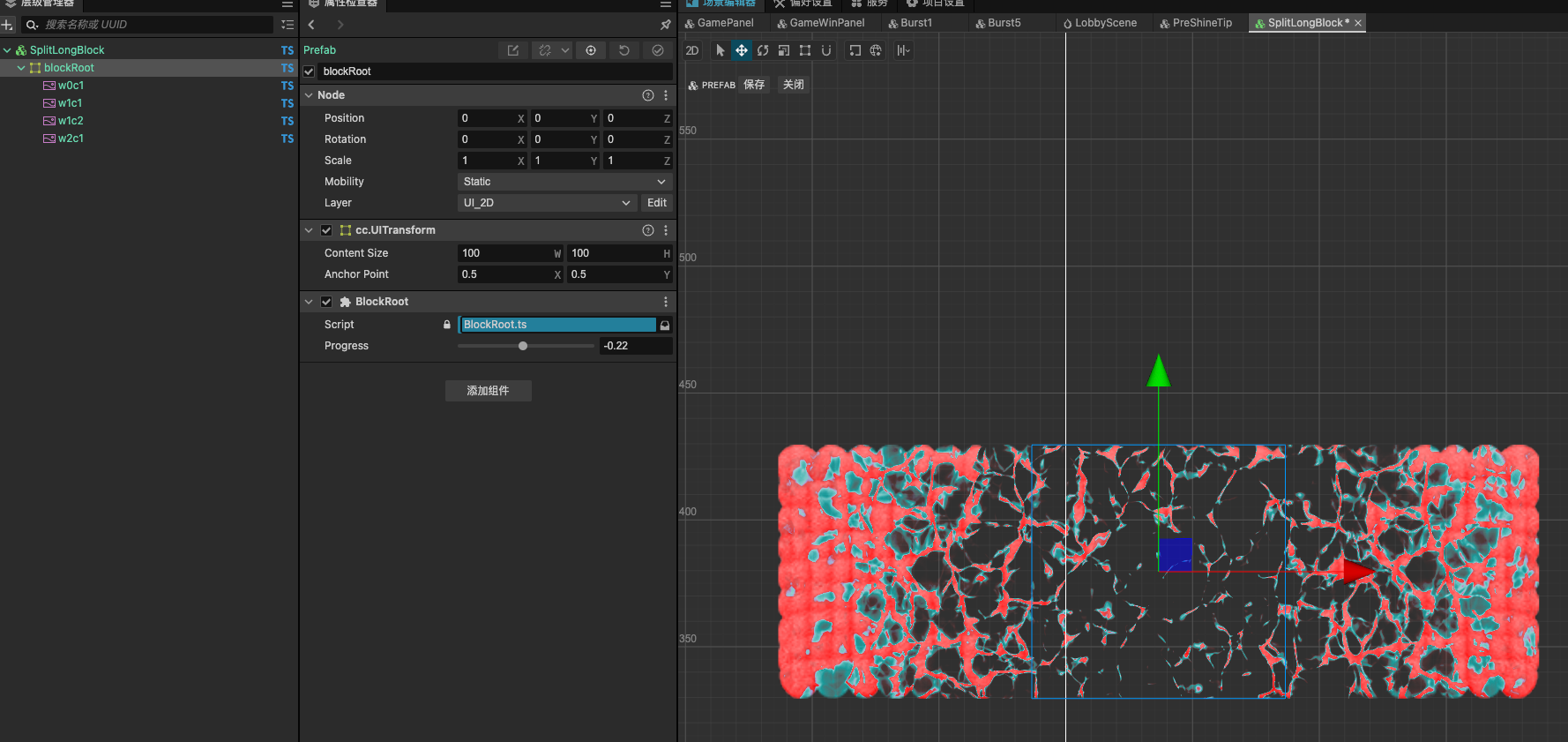This screenshot has width=1568, height=742.
Task: Disable the cc.UITransform component checkbox
Action: [x=326, y=230]
